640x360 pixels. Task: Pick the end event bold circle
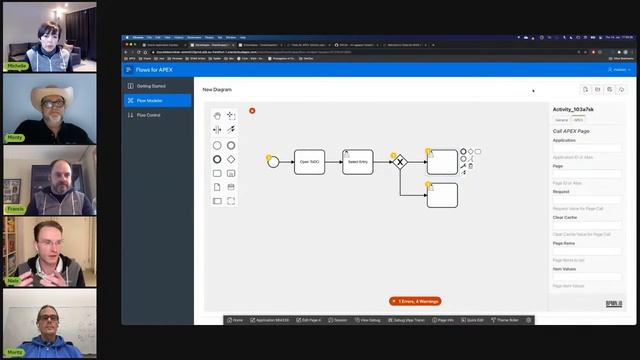(217, 159)
